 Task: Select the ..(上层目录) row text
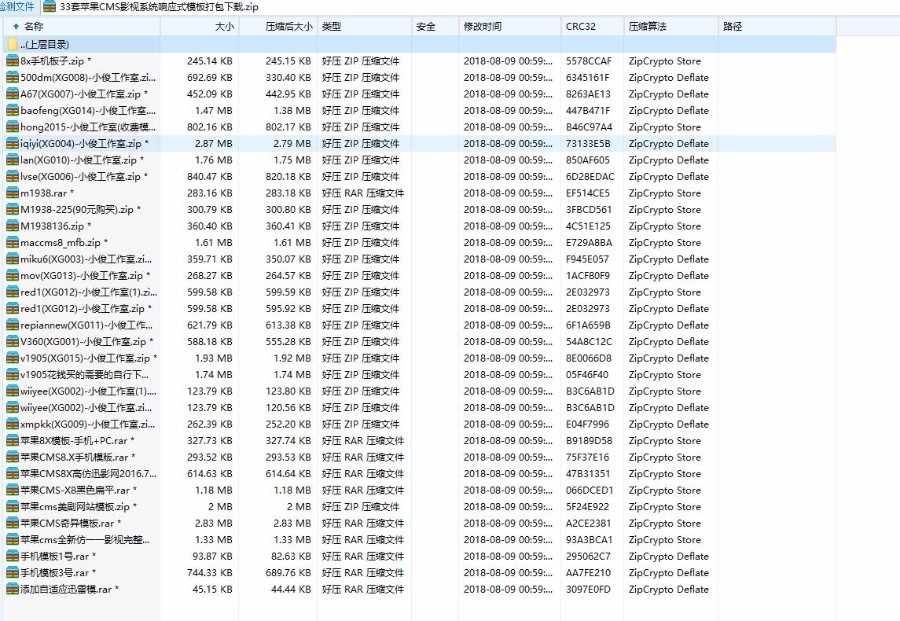tap(45, 44)
